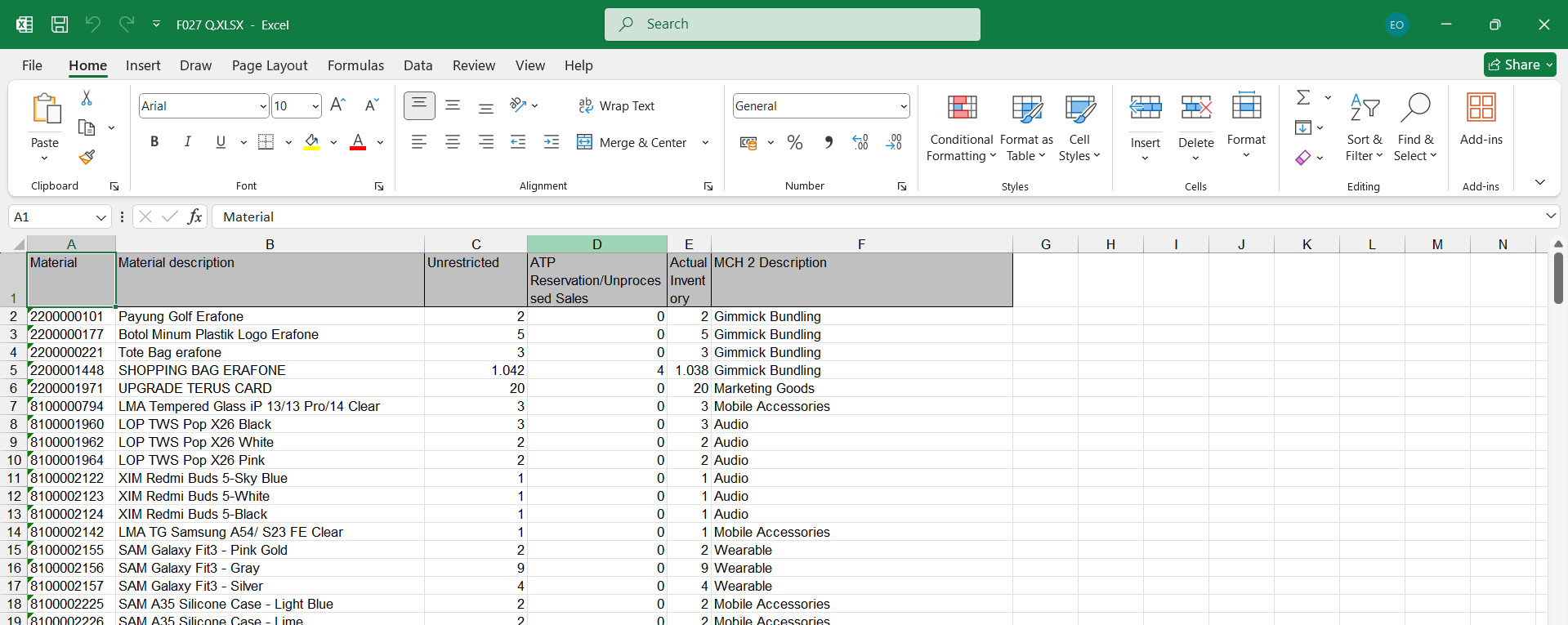
Task: Click the Share button
Action: [1519, 65]
